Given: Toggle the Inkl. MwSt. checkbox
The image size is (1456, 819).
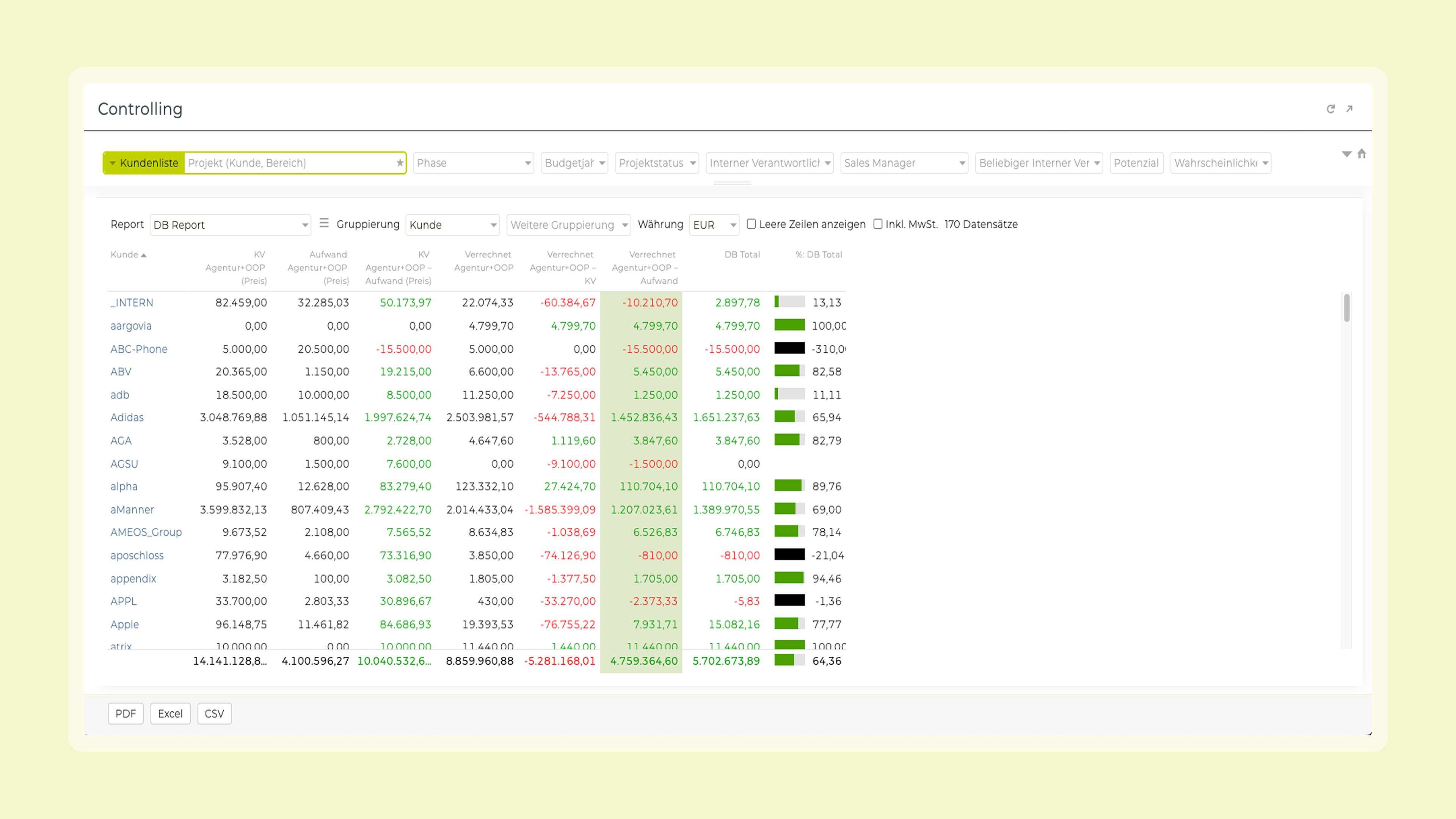Looking at the screenshot, I should pyautogui.click(x=878, y=224).
